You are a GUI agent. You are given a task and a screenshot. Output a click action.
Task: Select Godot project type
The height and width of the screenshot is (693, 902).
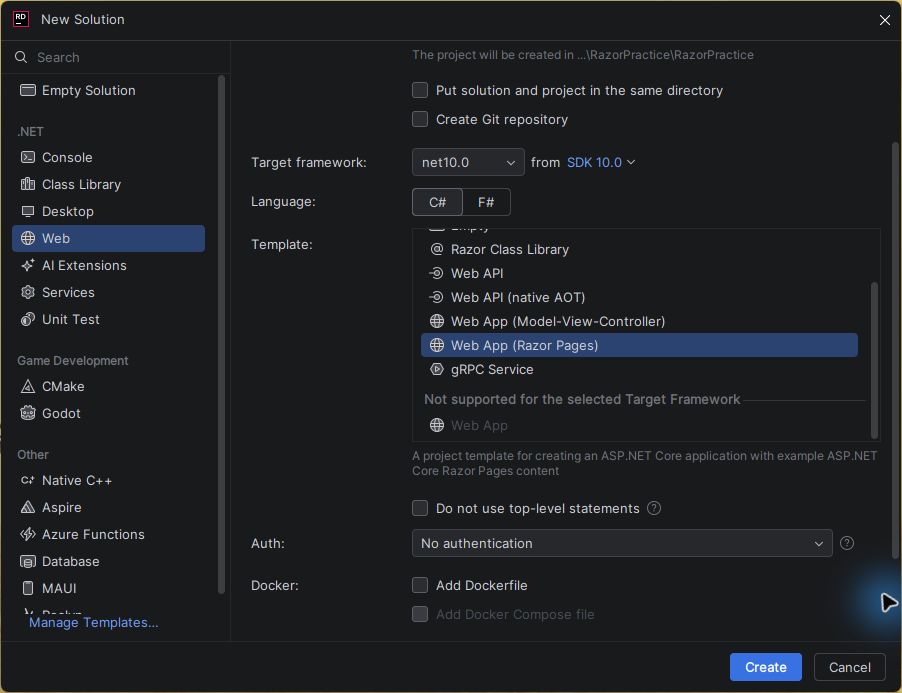click(x=108, y=413)
